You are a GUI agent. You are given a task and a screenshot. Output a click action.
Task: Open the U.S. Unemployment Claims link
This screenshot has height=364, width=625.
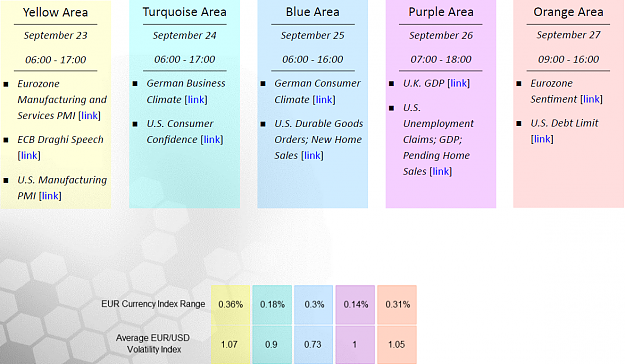tap(441, 171)
